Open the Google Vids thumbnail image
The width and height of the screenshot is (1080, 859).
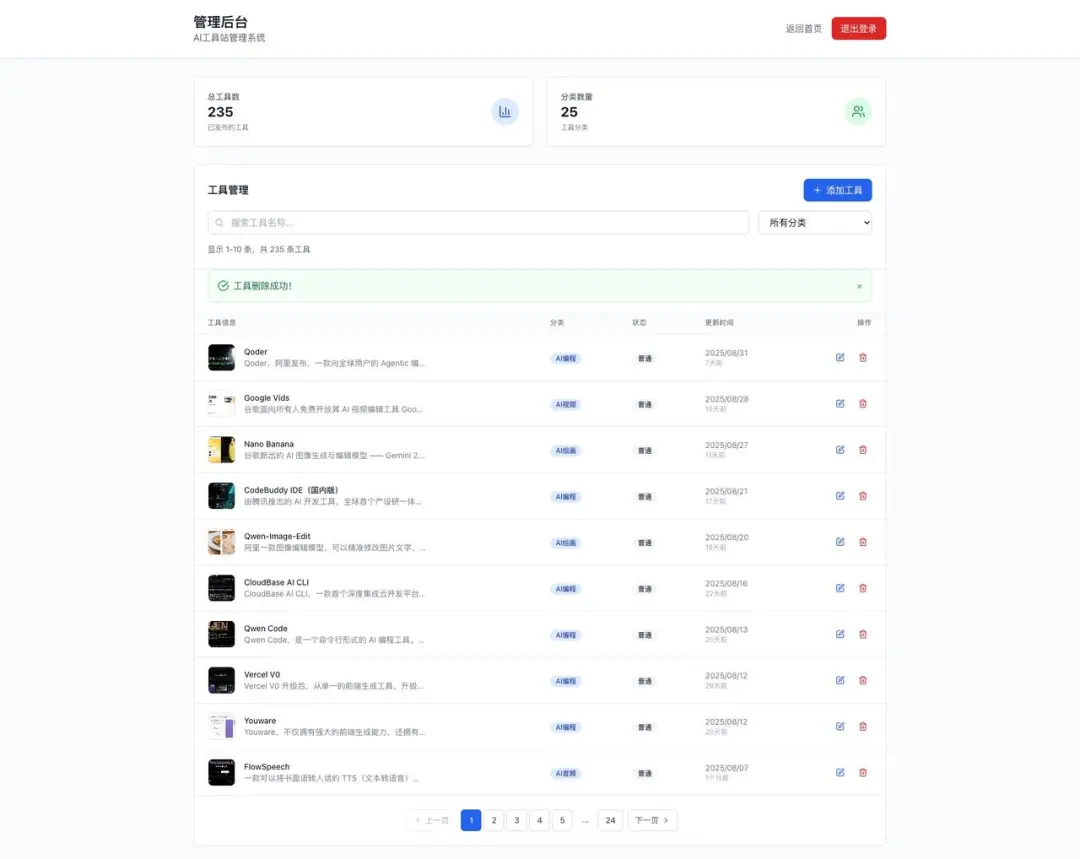[x=221, y=404]
